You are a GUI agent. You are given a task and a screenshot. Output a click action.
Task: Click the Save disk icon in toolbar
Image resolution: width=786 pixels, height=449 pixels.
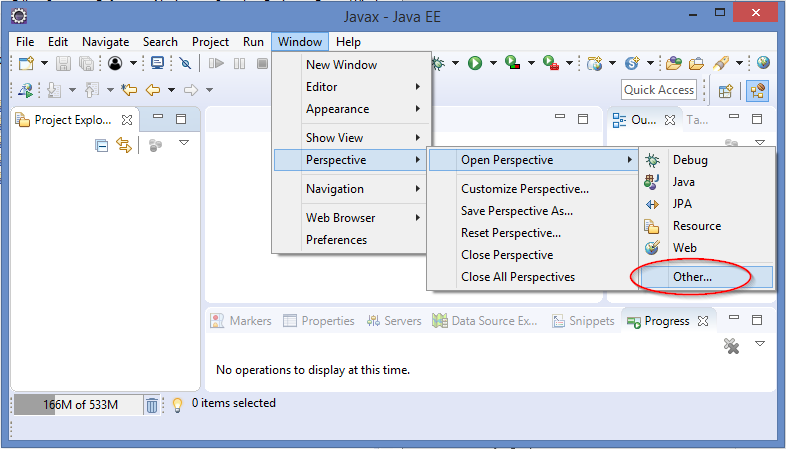[63, 63]
